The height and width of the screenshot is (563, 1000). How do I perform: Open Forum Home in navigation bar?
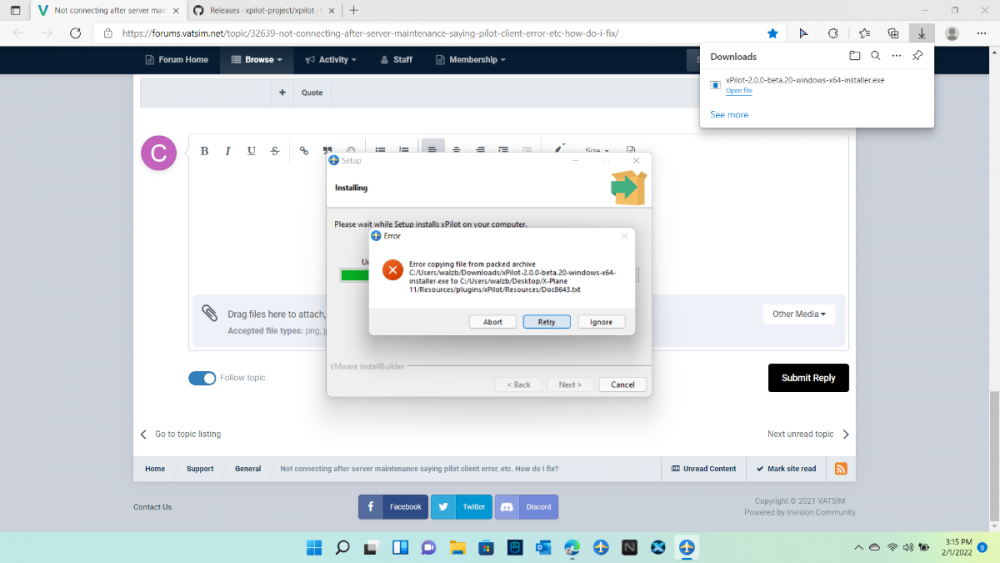(177, 59)
